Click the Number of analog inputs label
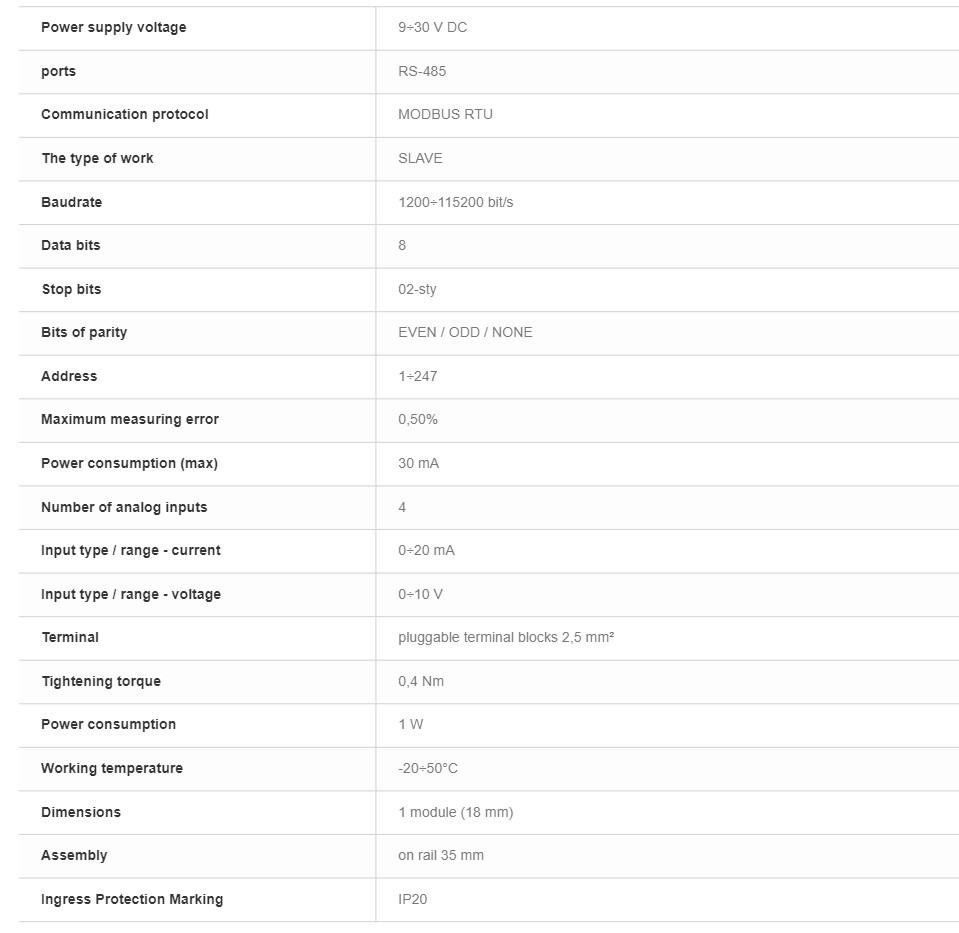The width and height of the screenshot is (959, 933). coord(124,507)
